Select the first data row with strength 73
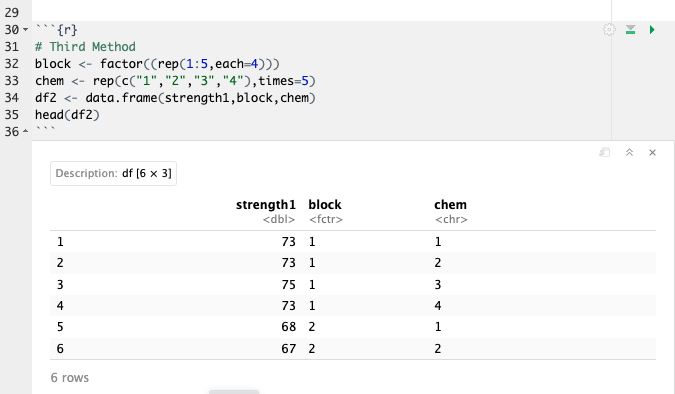The height and width of the screenshot is (394, 675). click(353, 242)
